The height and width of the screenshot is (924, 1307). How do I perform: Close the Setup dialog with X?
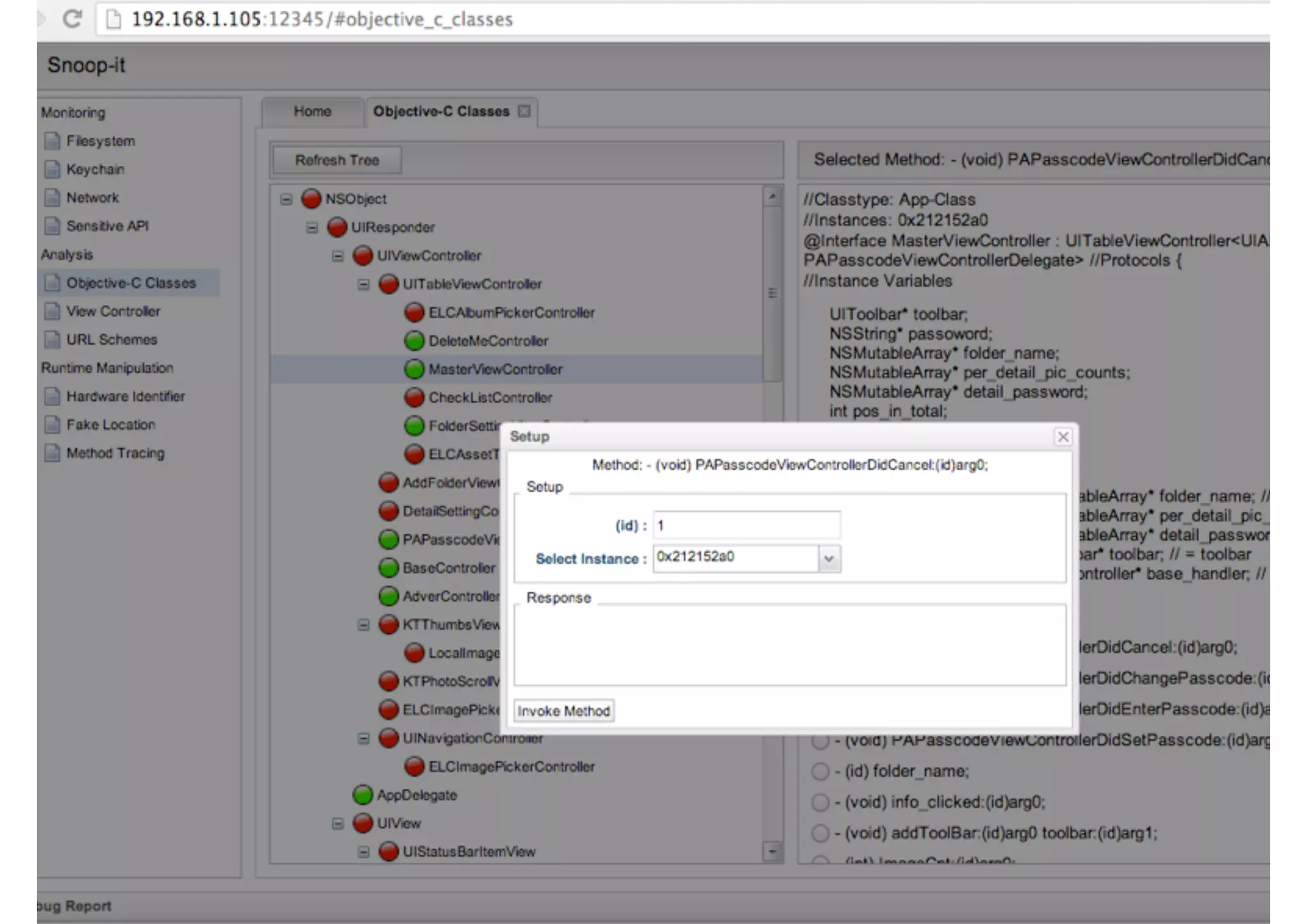tap(1063, 436)
